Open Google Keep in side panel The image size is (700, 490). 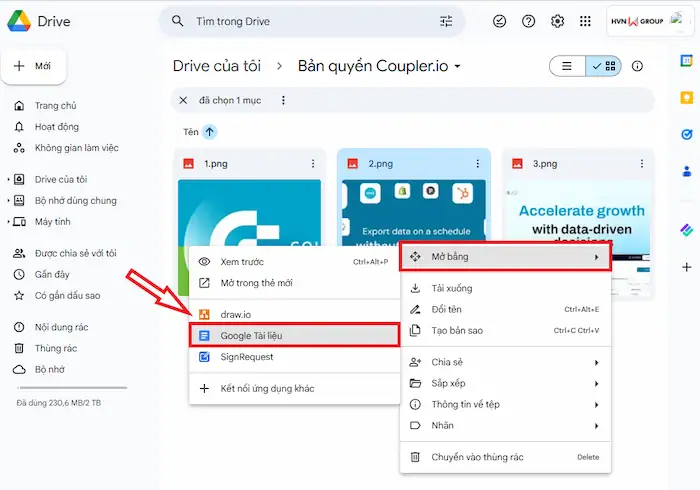686,98
